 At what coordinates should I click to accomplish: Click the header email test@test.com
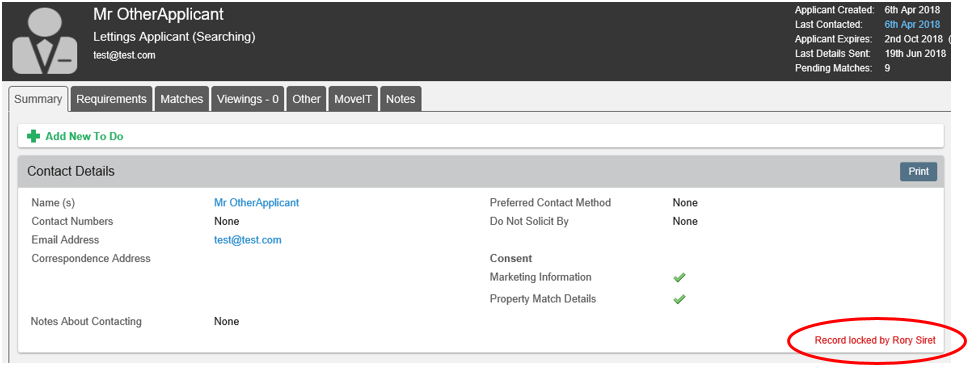[124, 55]
